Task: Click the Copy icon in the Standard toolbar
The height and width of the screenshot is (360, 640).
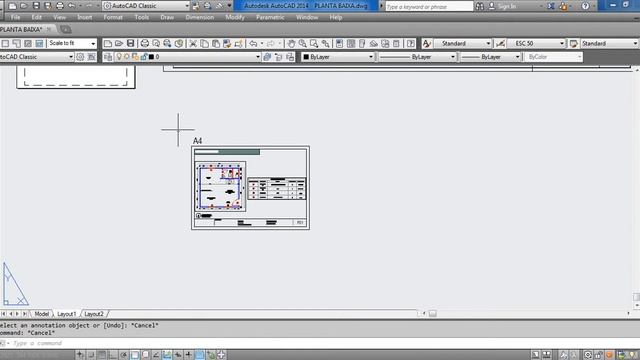Action: click(x=204, y=43)
